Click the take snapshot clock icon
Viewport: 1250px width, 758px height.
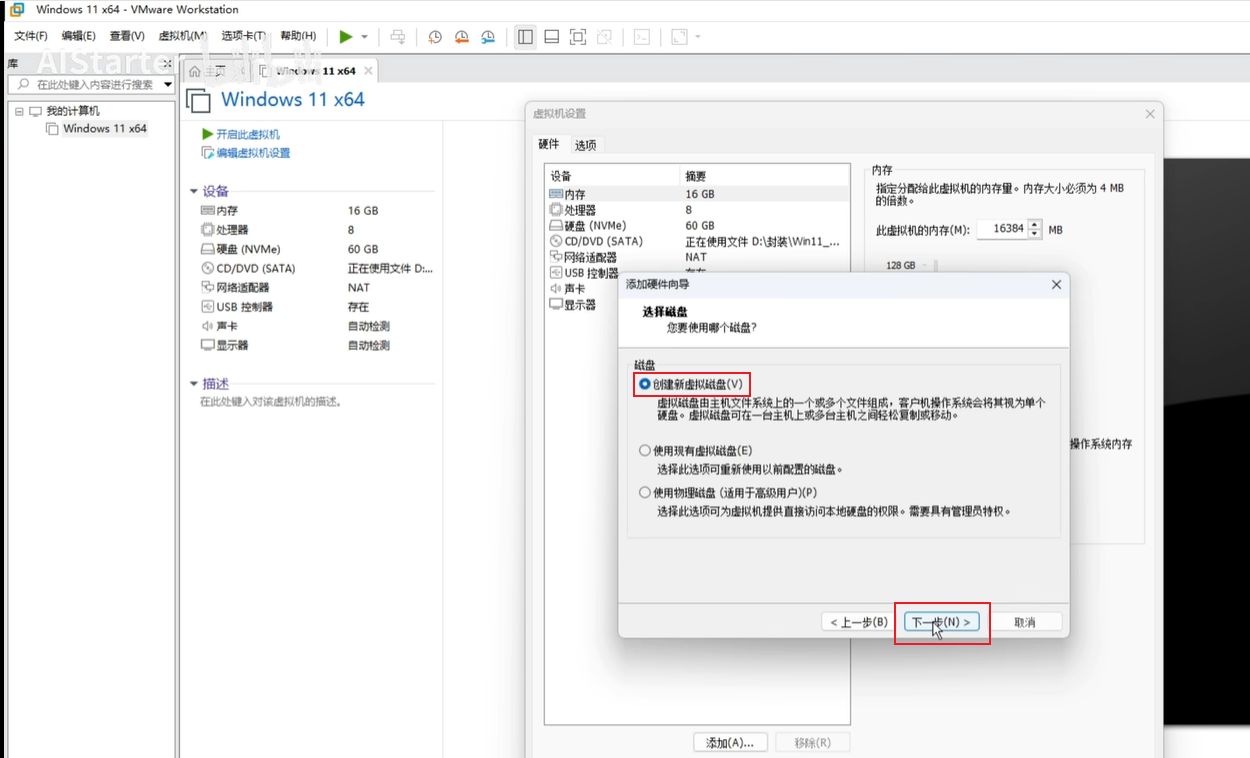pyautogui.click(x=435, y=37)
